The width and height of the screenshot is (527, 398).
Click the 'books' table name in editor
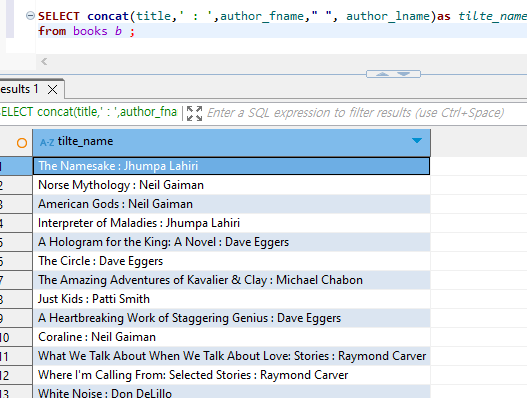pyautogui.click(x=90, y=31)
